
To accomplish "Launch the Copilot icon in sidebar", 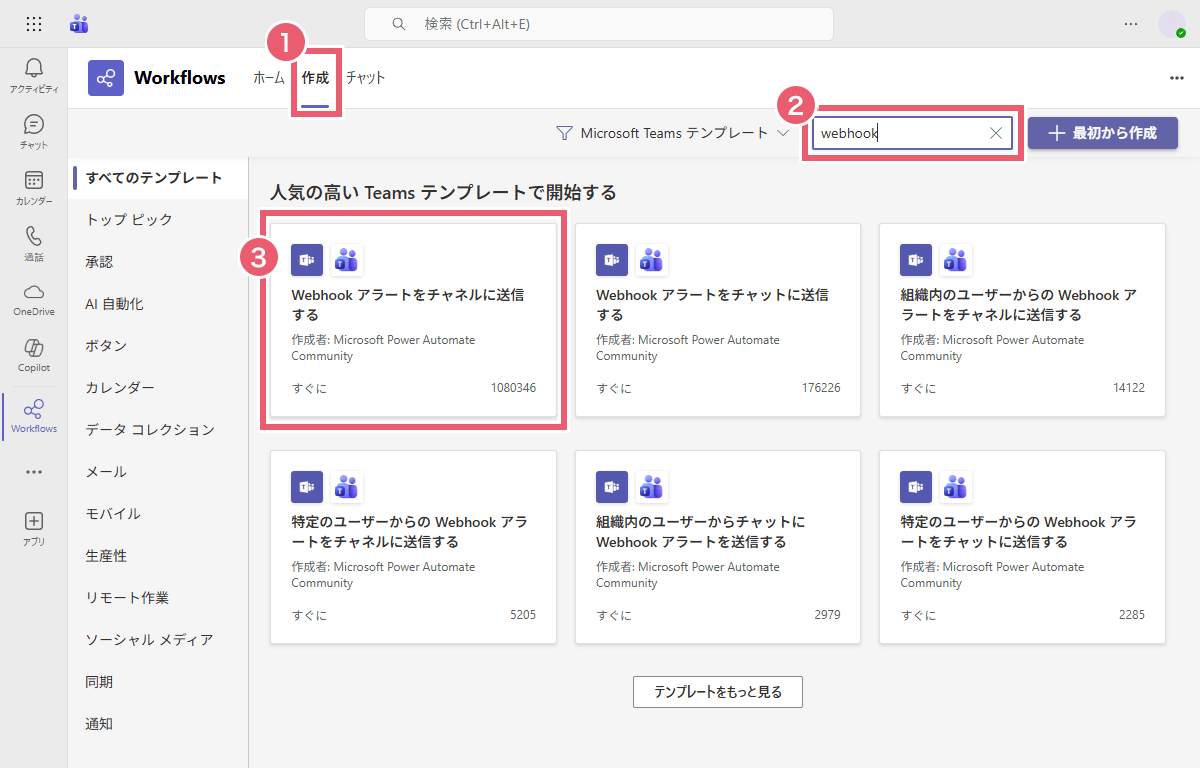I will 34,349.
